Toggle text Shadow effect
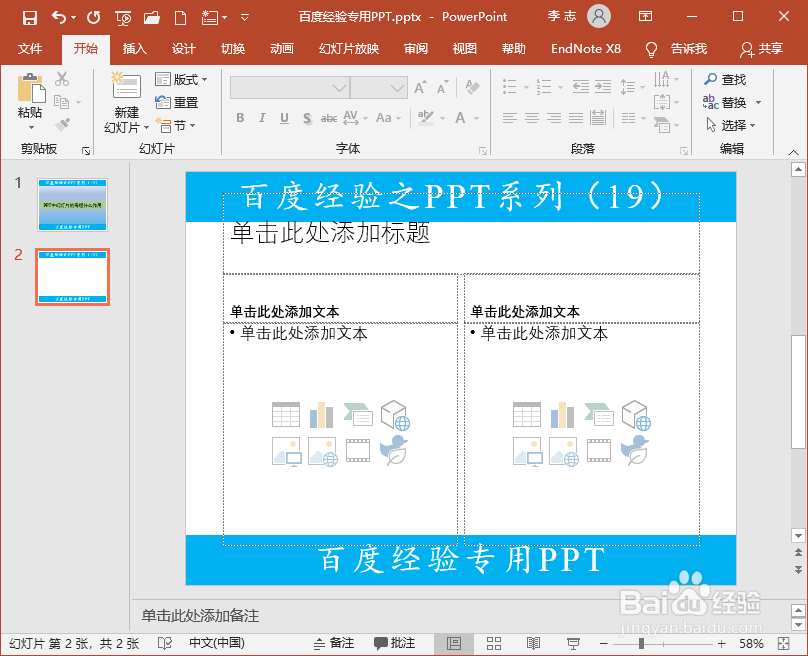808x656 pixels. [x=307, y=118]
